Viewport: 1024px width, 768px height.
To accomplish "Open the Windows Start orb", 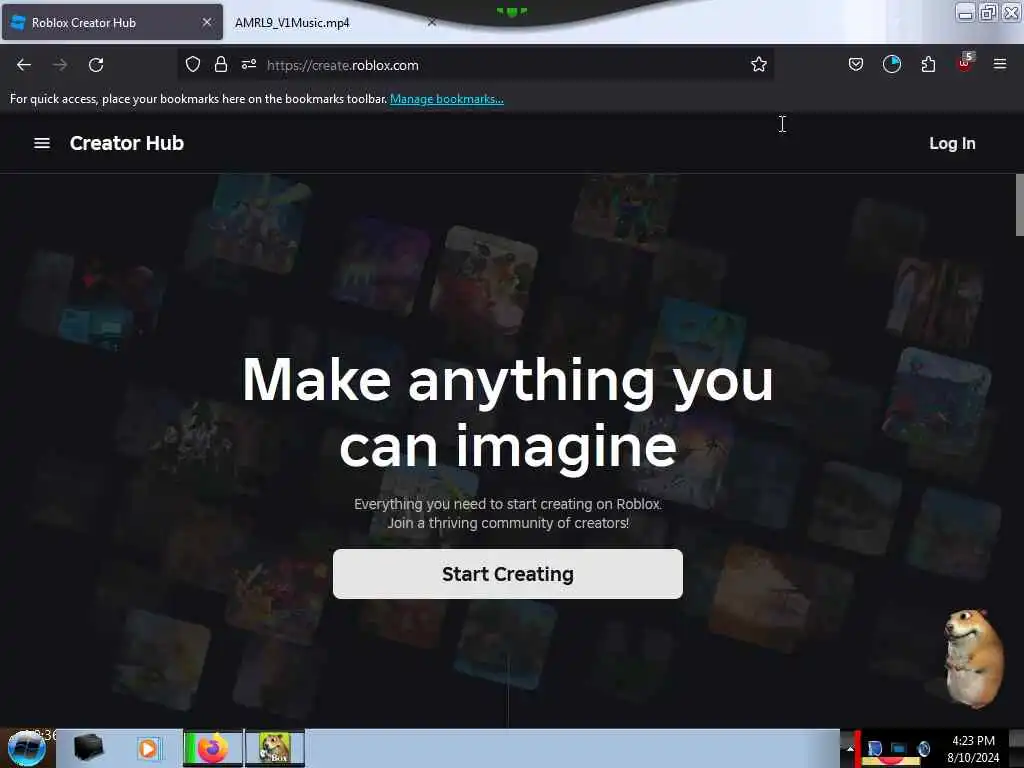I will point(26,749).
